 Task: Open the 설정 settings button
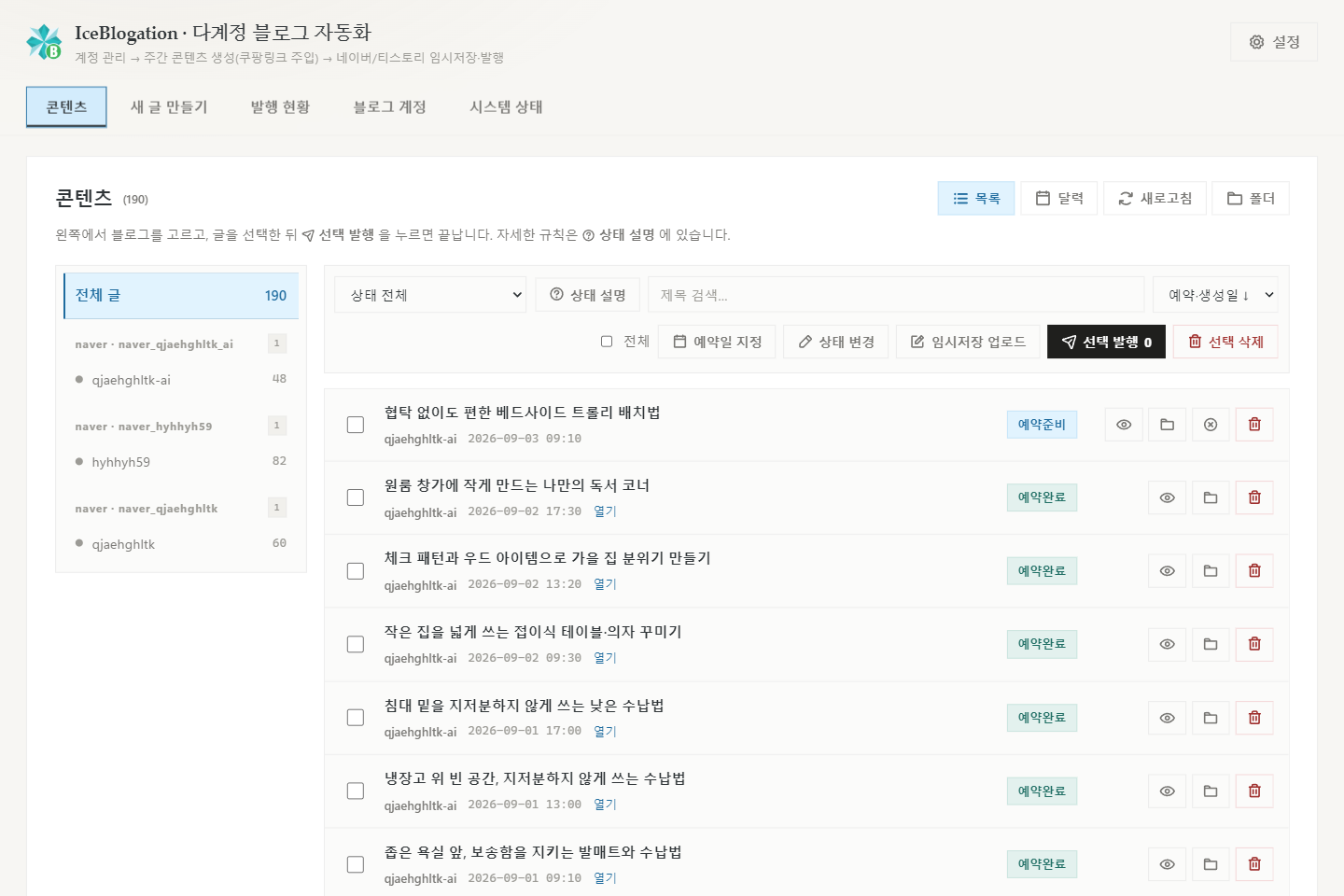(1274, 42)
